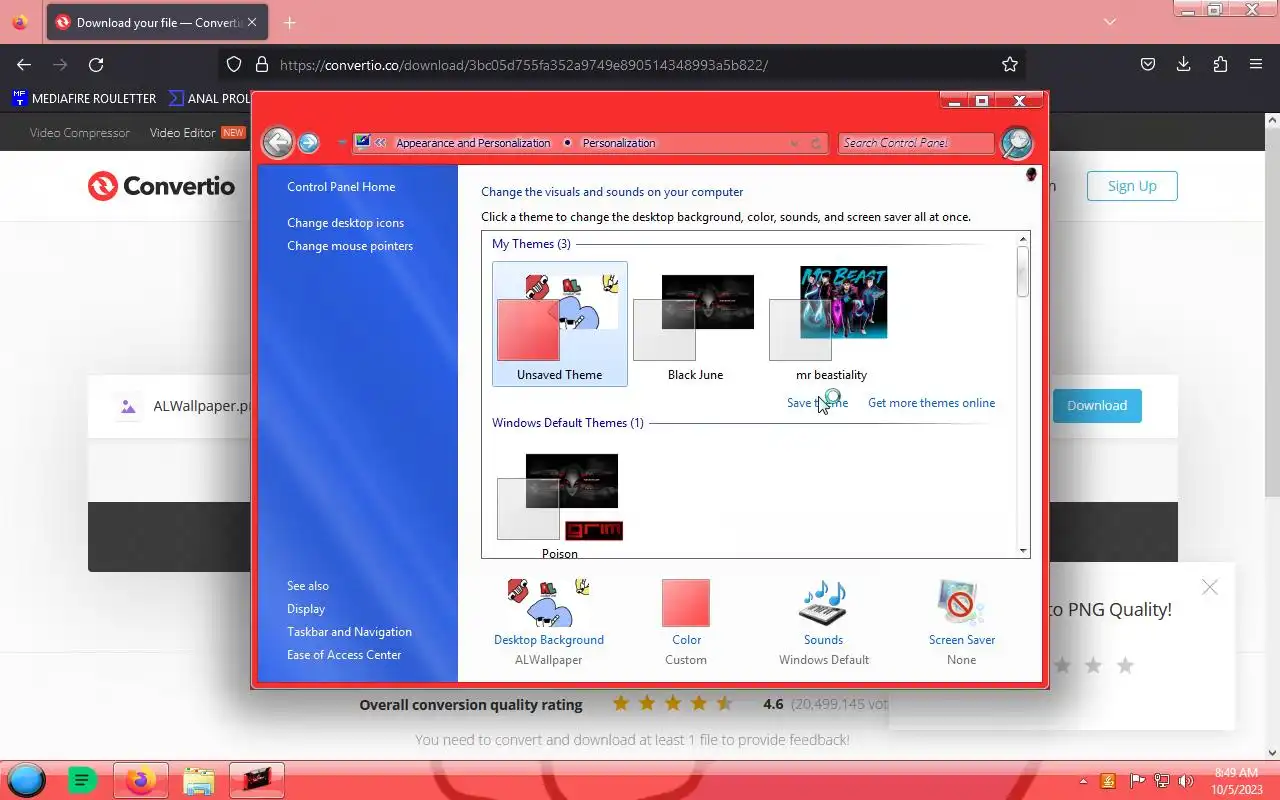
Task: Select the Black June theme
Action: pyautogui.click(x=695, y=323)
